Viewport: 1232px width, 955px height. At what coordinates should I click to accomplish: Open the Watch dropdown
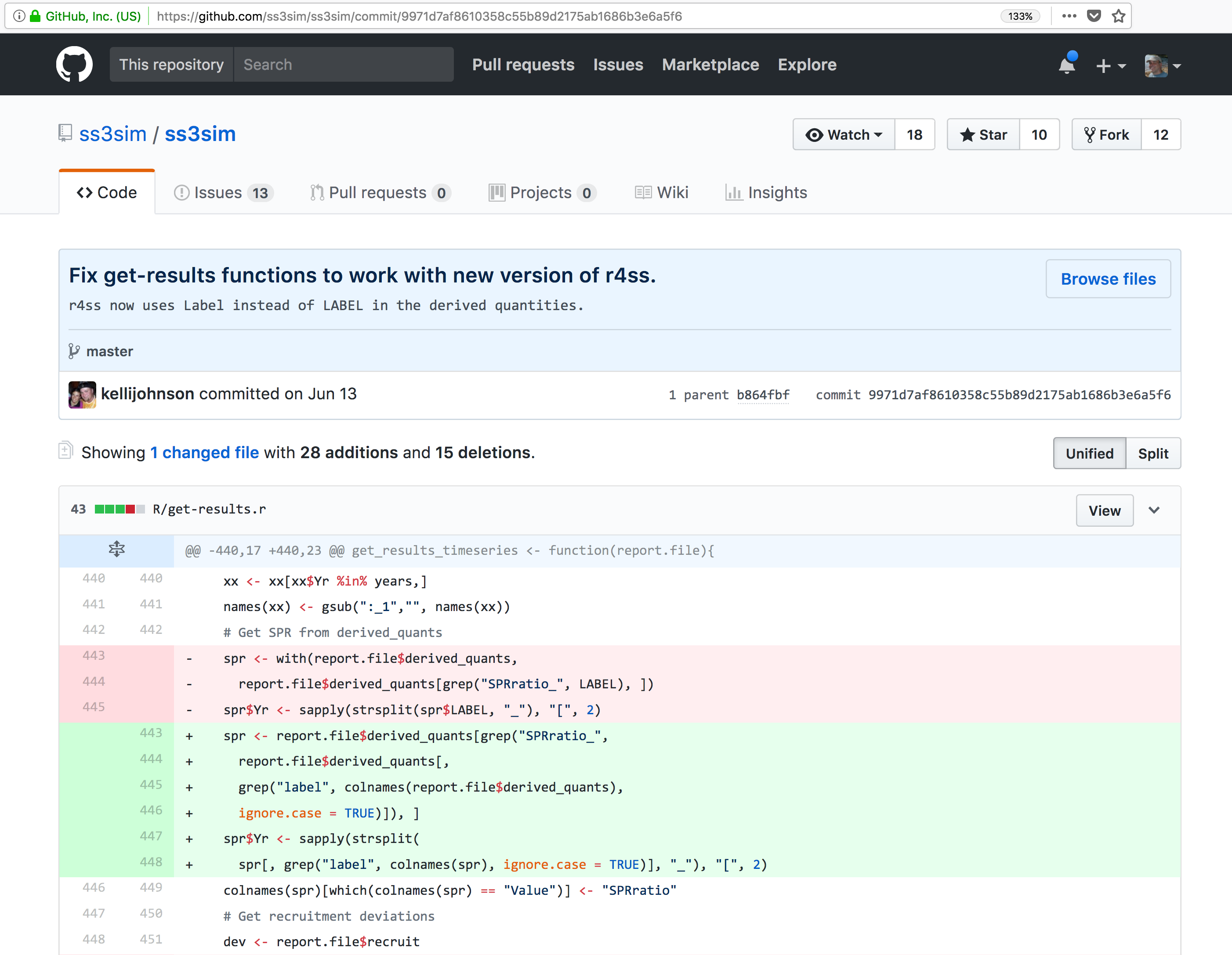coord(844,135)
